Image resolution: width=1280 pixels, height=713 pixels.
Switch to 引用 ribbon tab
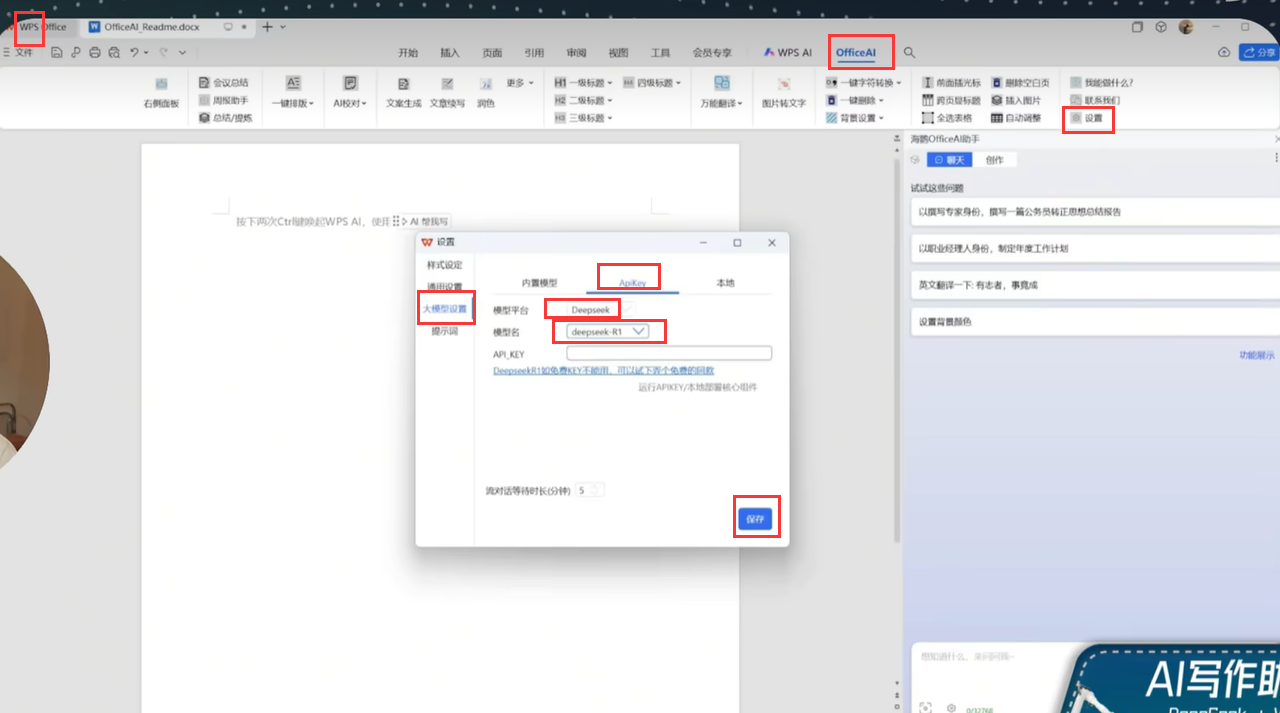[534, 53]
